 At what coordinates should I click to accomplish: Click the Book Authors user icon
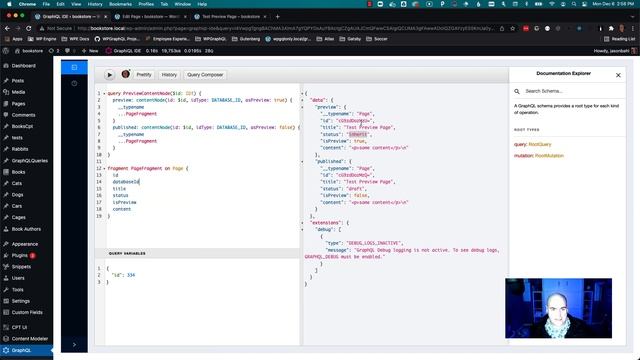pyautogui.click(x=6, y=229)
